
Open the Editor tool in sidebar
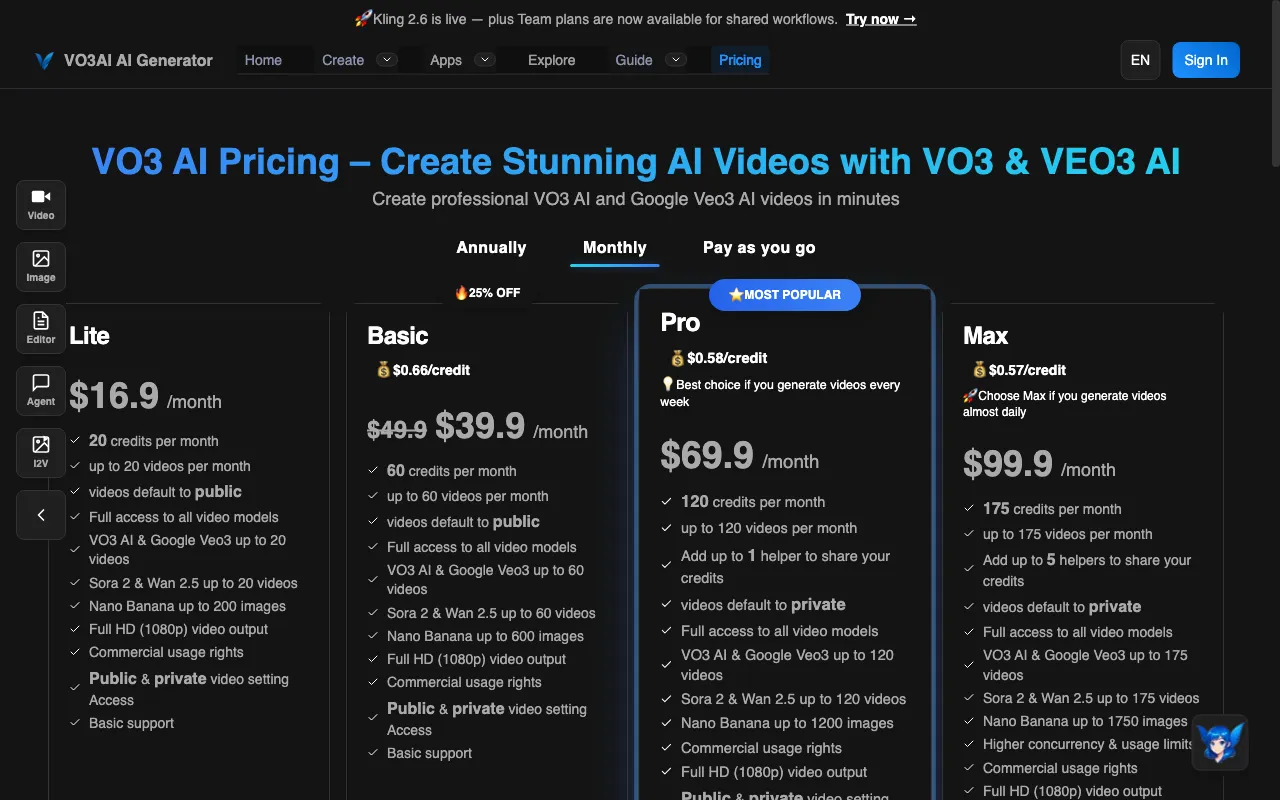pyautogui.click(x=41, y=329)
